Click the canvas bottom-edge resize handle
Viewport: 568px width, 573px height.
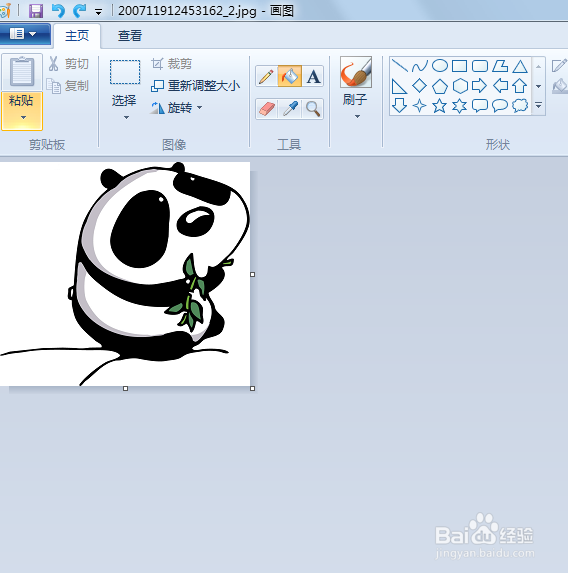[x=125, y=388]
